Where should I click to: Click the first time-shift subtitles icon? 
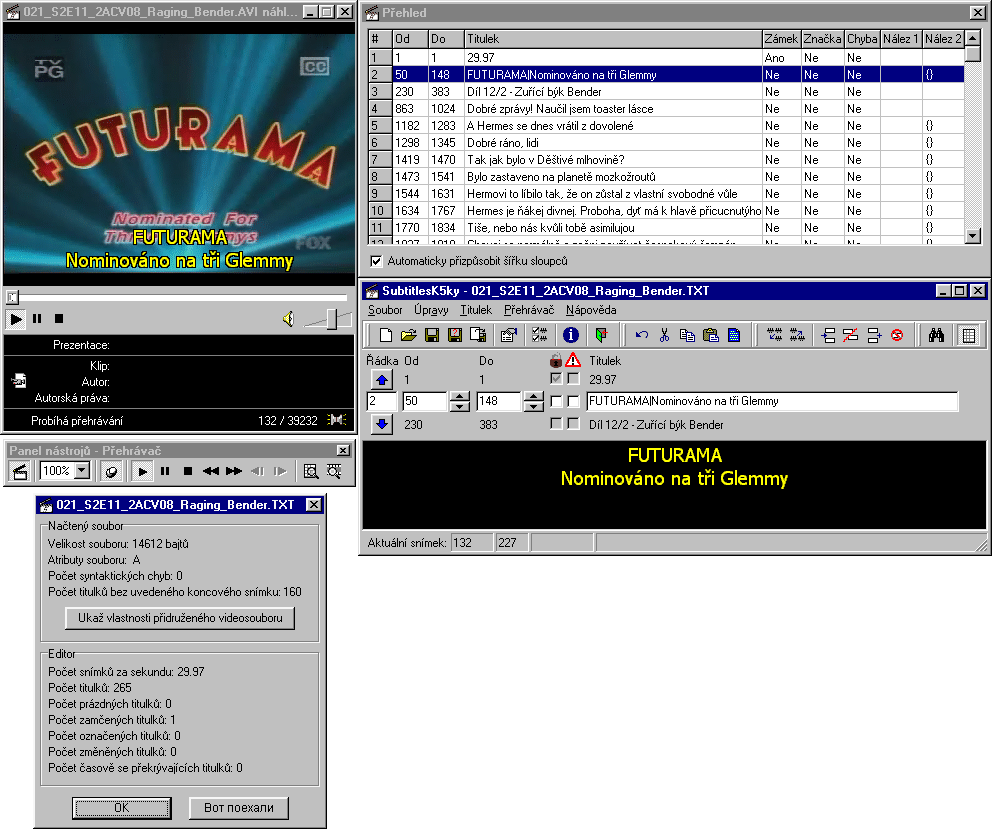pos(774,335)
